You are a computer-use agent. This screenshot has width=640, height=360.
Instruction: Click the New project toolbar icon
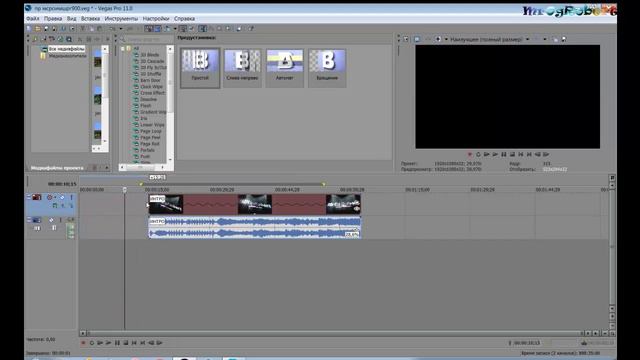[x=29, y=29]
